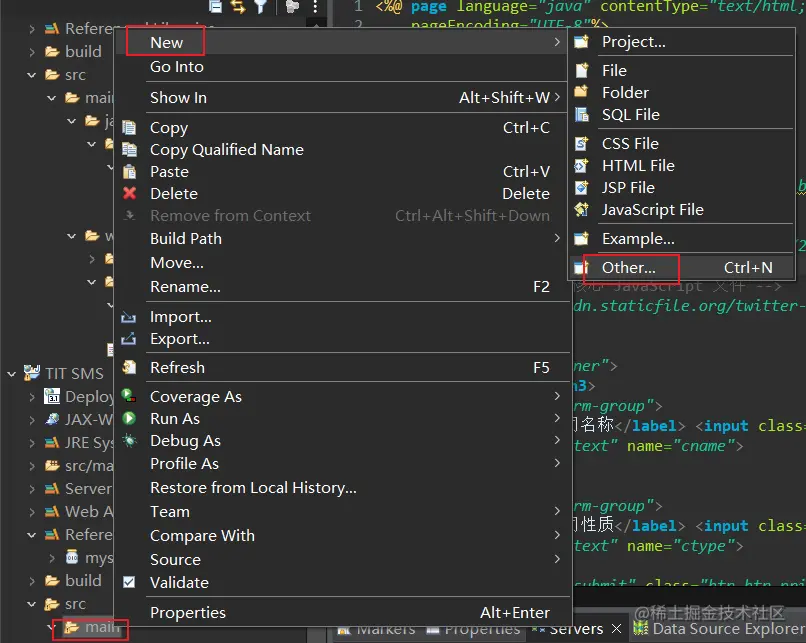Click the SQL File icon
This screenshot has width=806, height=643.
[581, 114]
